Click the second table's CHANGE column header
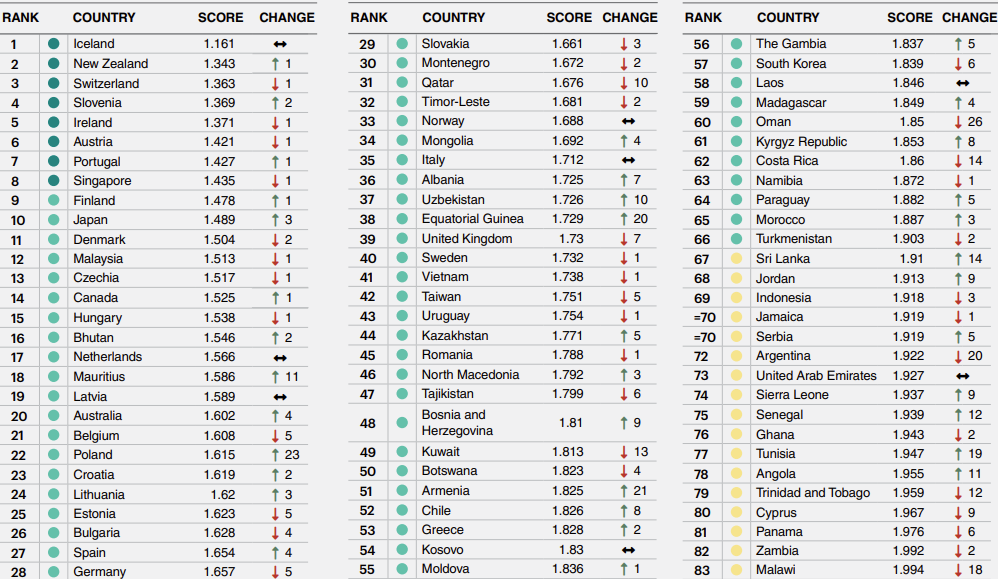 click(x=630, y=18)
